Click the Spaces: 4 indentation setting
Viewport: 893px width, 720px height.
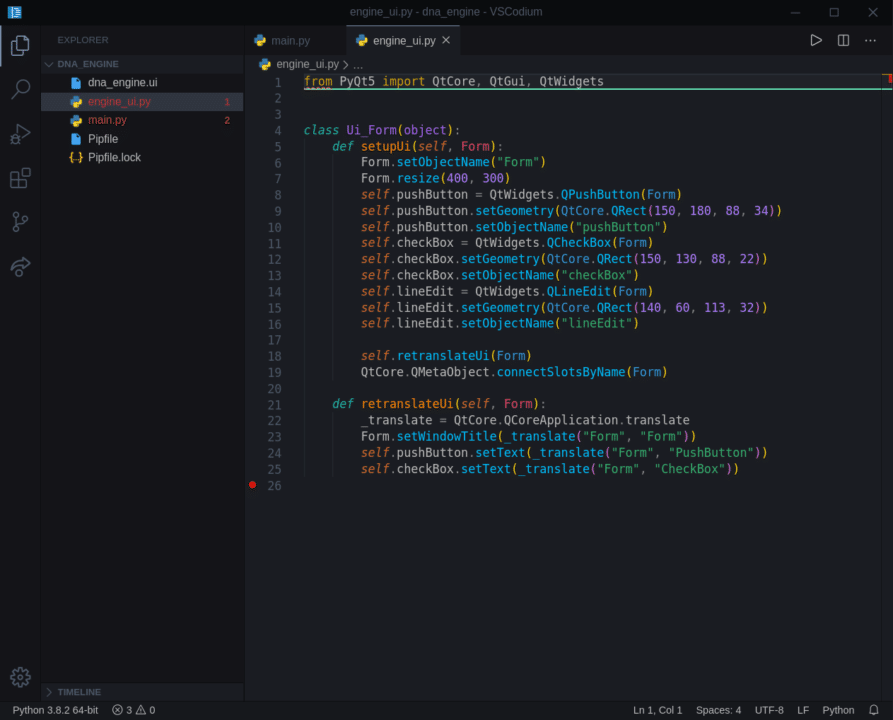(x=718, y=710)
